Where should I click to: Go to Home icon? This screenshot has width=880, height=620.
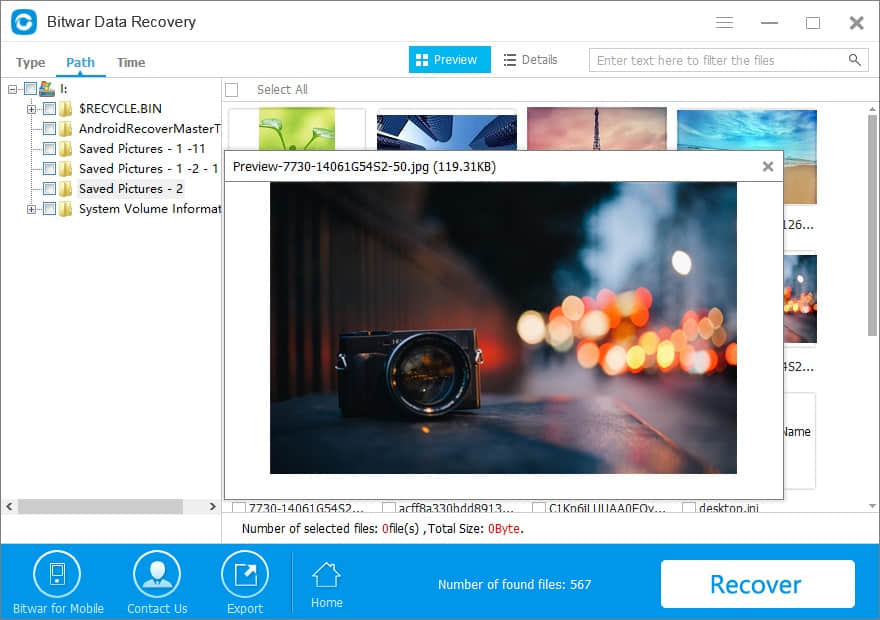[327, 575]
